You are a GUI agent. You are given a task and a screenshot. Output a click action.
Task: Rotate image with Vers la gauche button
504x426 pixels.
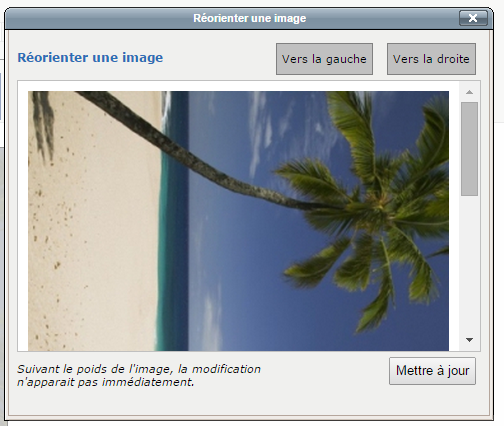point(324,59)
